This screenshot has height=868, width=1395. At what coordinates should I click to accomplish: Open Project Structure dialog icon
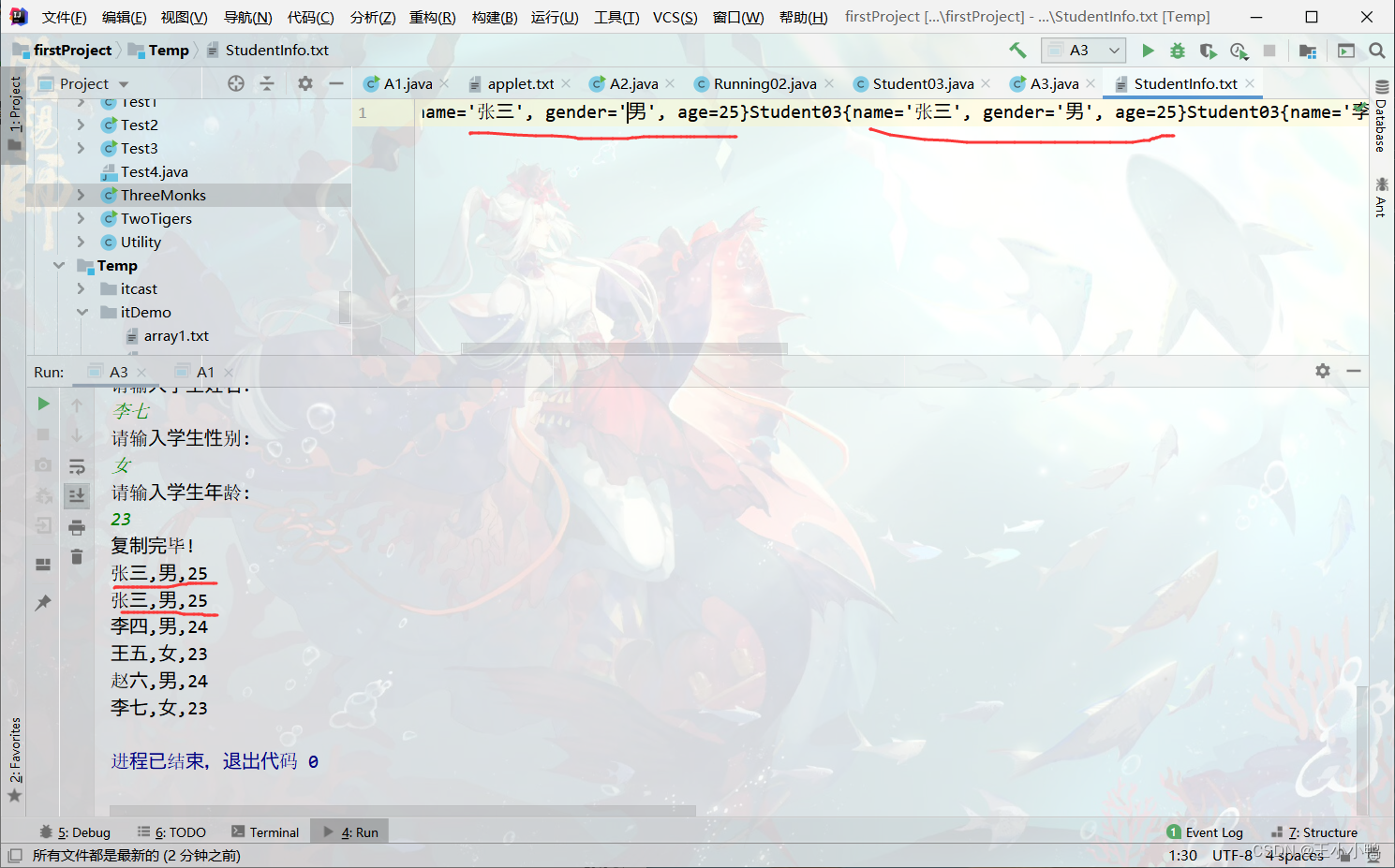click(1308, 51)
